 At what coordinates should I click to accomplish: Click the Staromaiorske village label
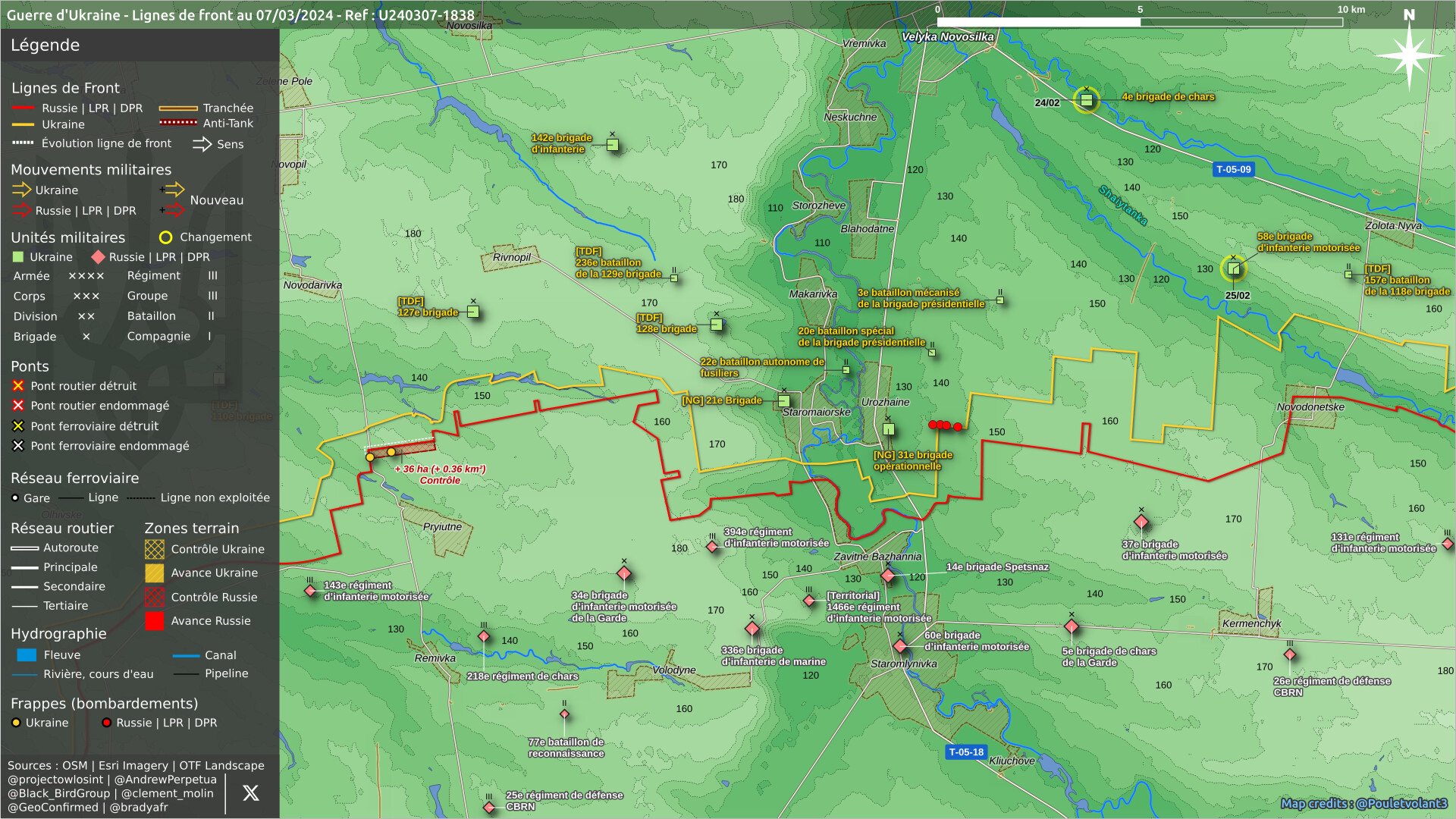click(x=816, y=412)
